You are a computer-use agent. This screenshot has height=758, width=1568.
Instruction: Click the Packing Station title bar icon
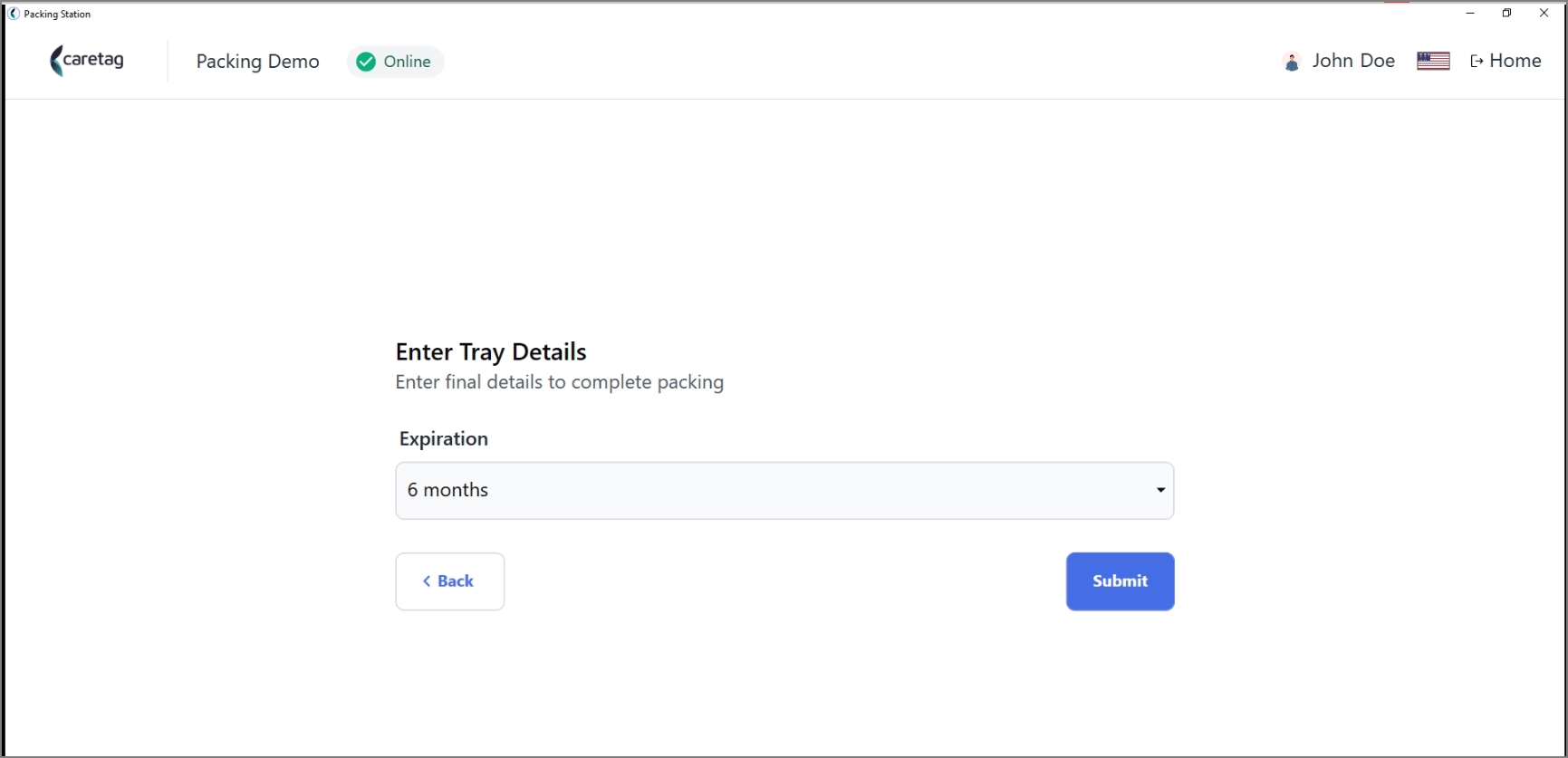(14, 14)
